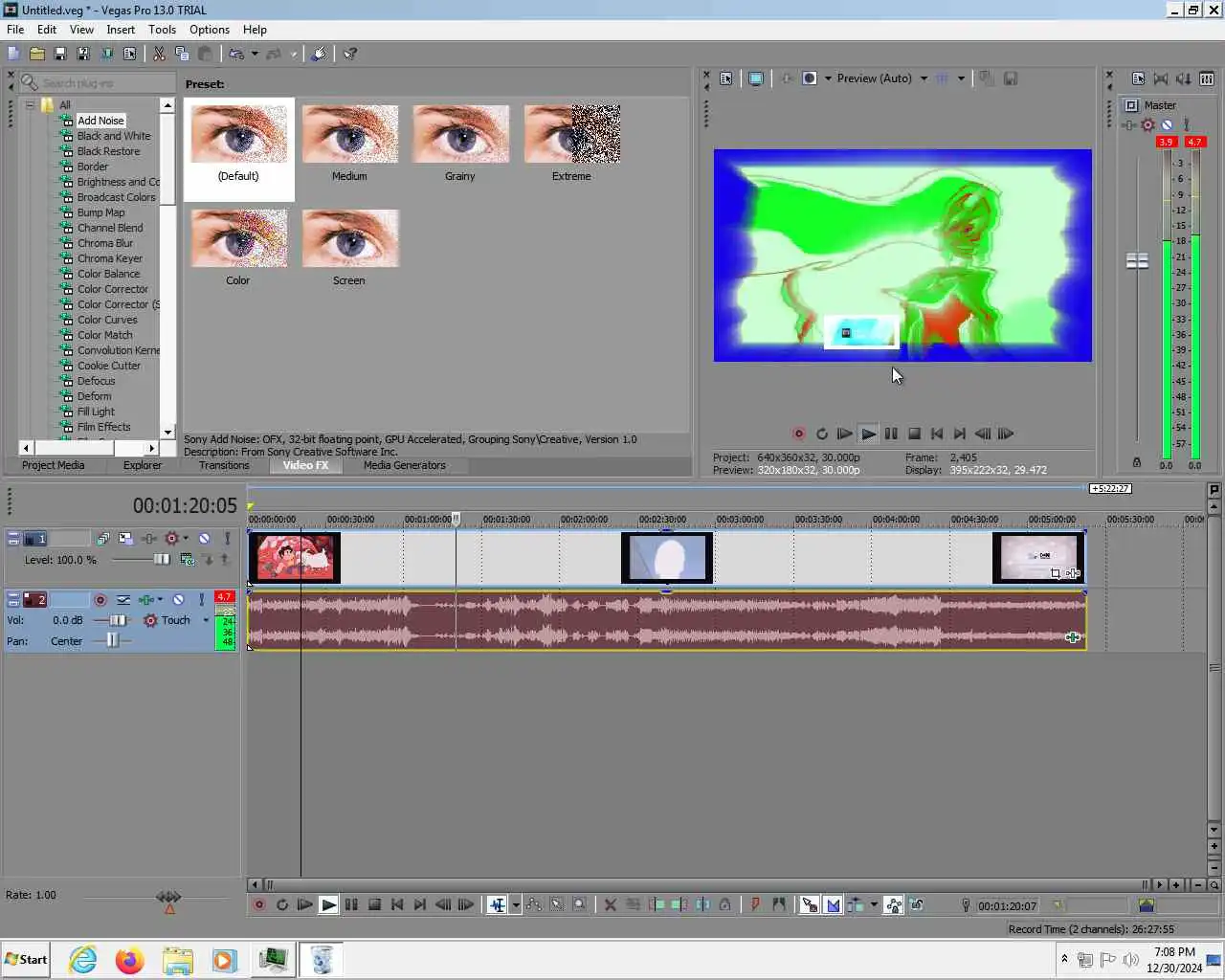Open the Insert menu
Screen dimensions: 1225x980
(121, 30)
